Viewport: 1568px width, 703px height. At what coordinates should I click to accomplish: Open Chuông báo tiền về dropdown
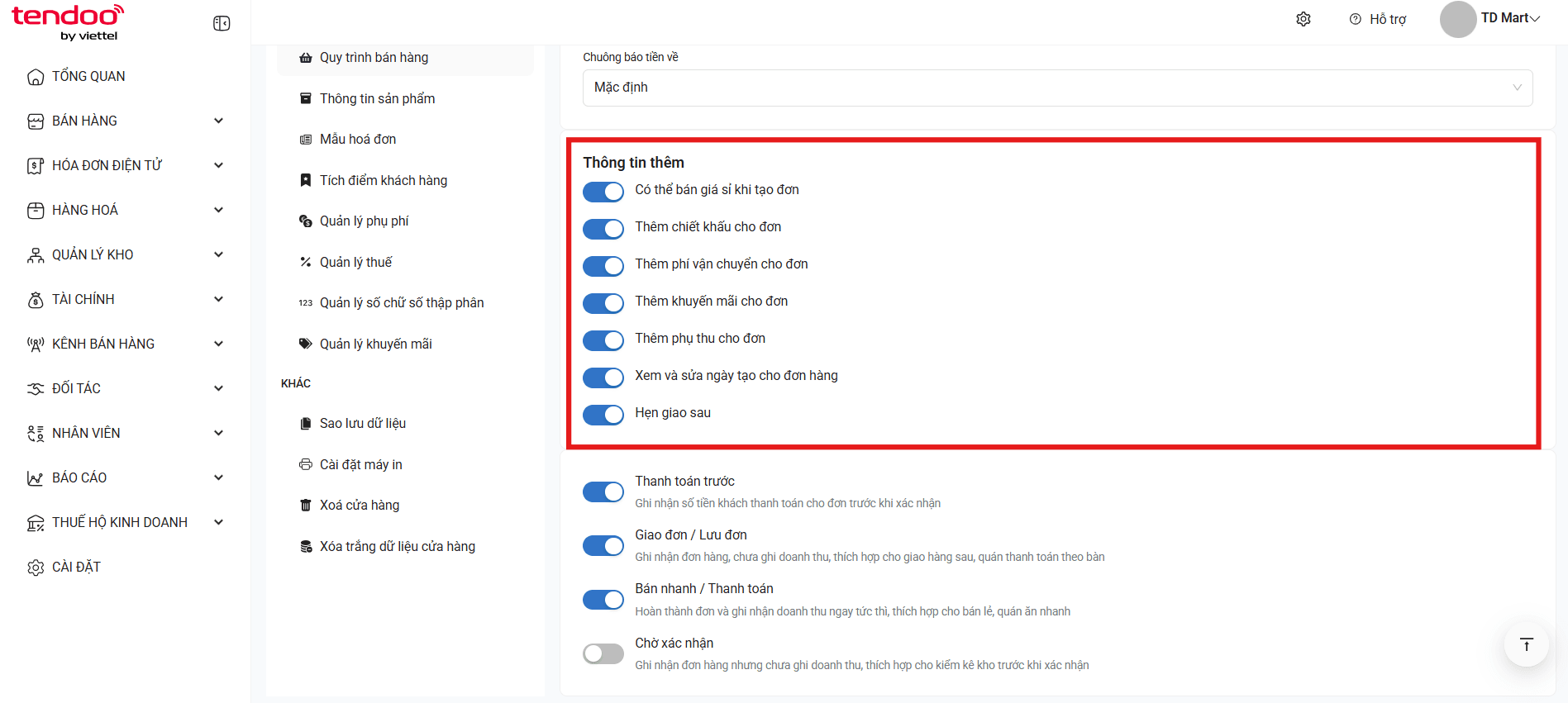[1057, 88]
